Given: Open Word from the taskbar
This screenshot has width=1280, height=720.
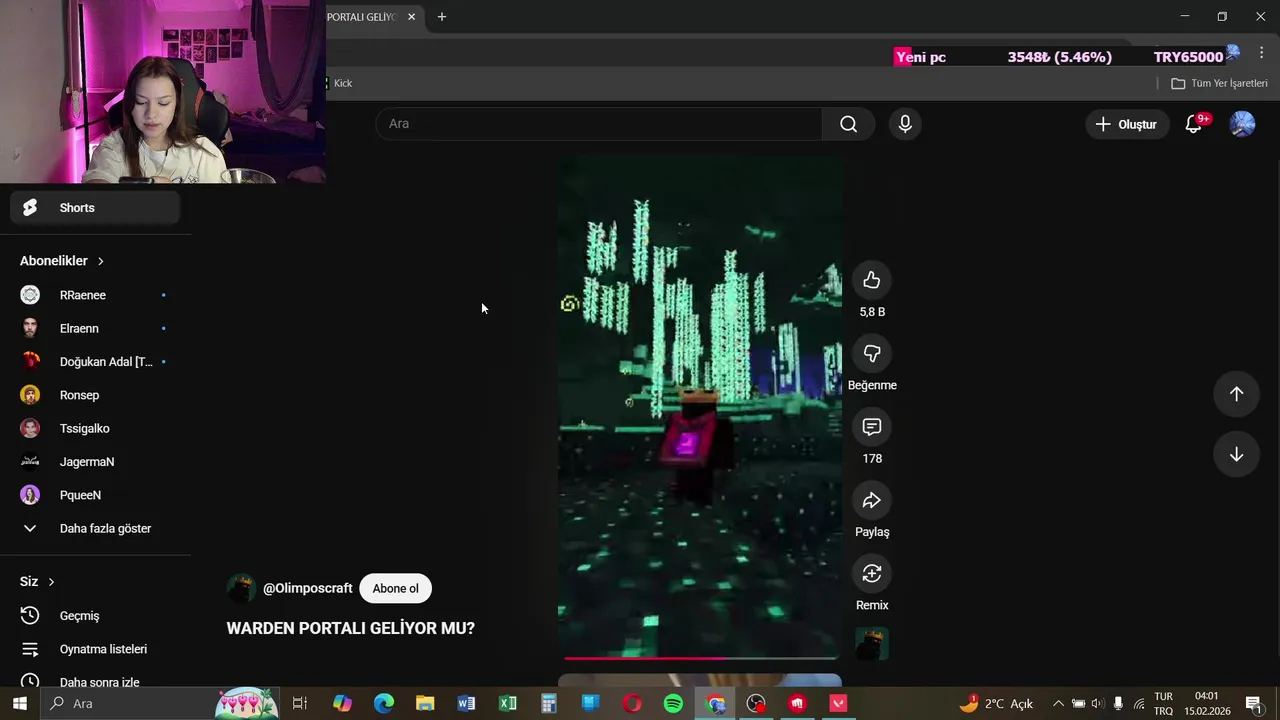Looking at the screenshot, I should pyautogui.click(x=466, y=704).
